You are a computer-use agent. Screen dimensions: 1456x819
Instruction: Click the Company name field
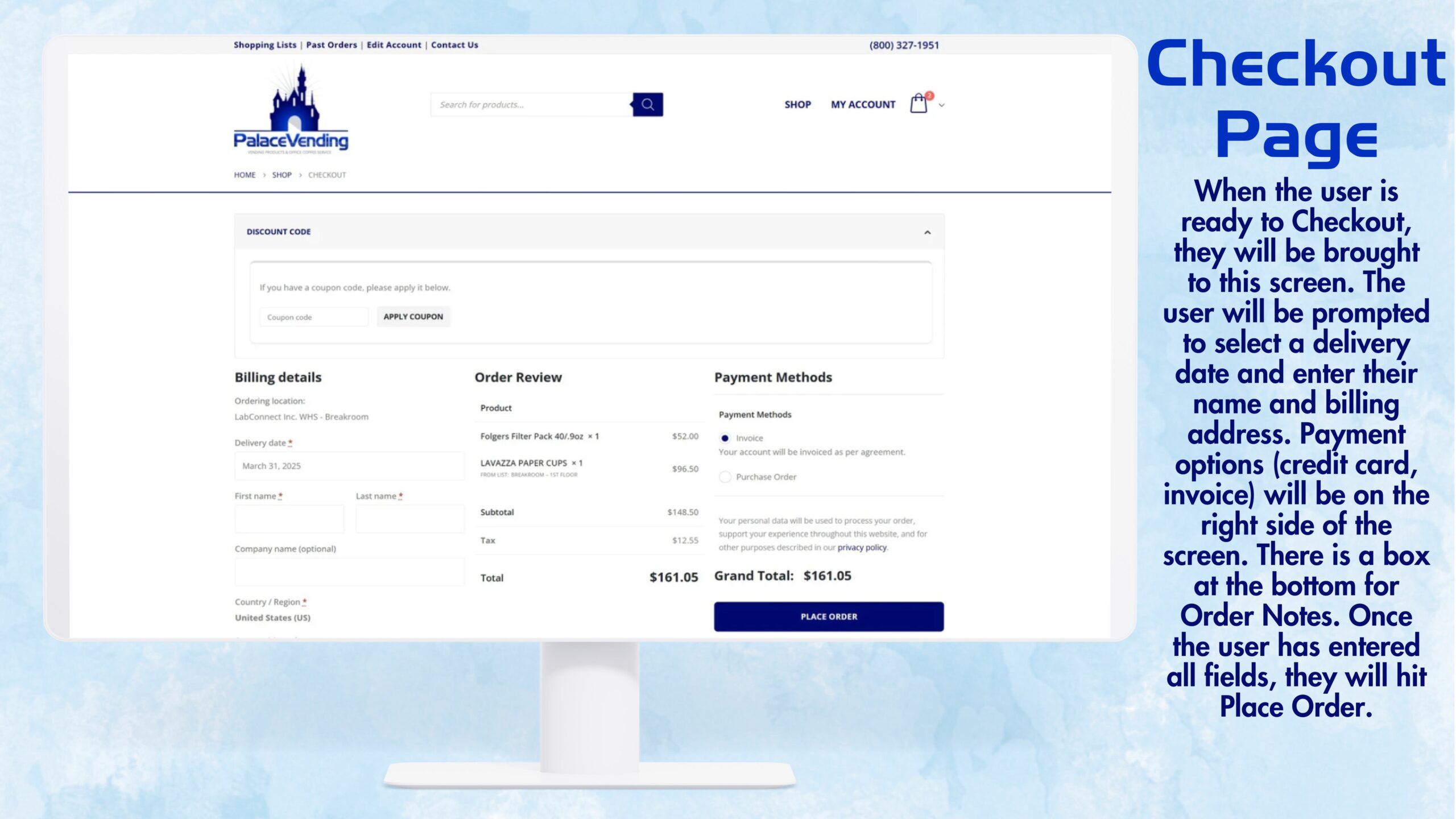coord(349,572)
